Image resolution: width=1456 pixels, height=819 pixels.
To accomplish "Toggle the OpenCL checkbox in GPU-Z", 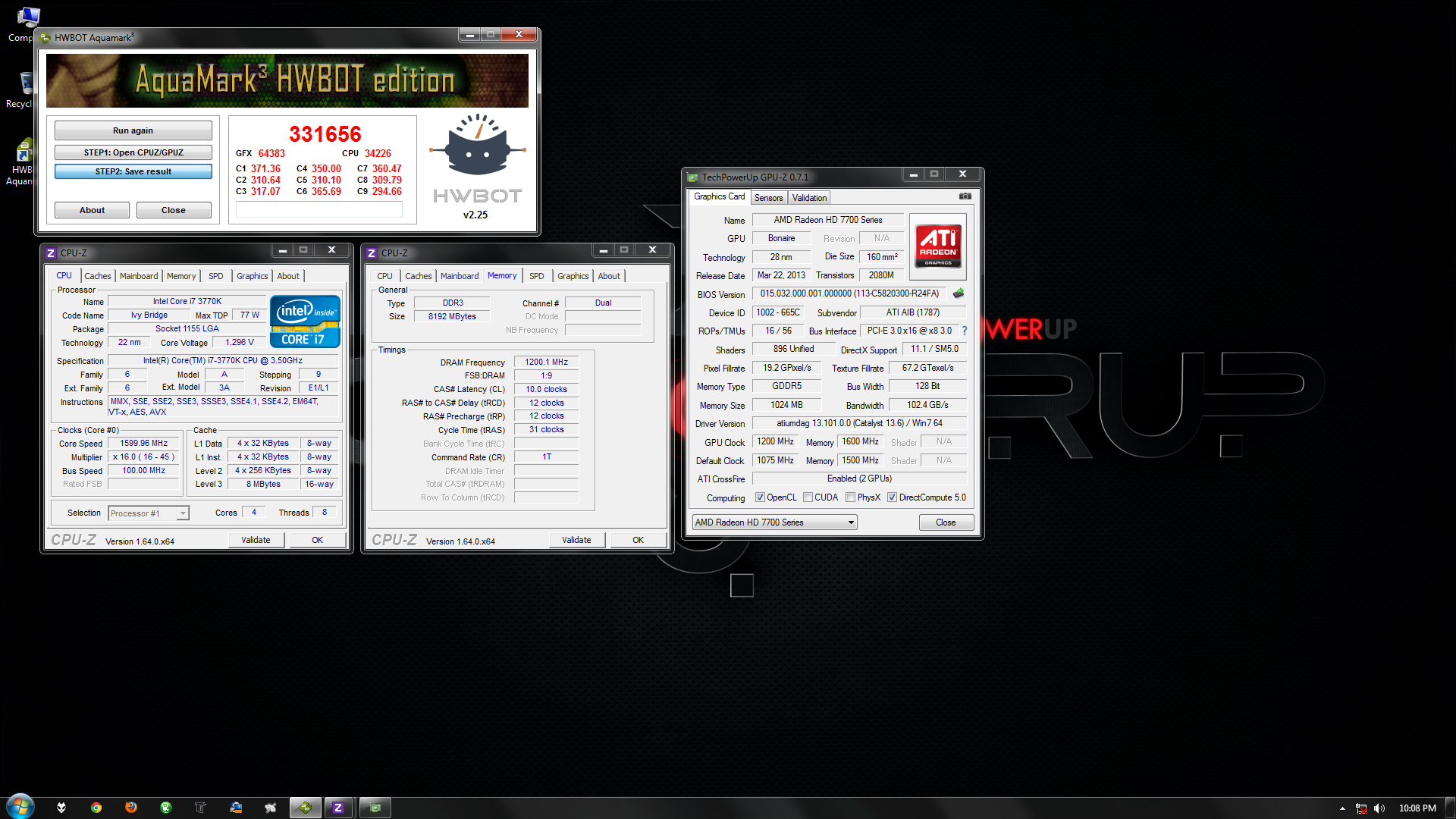I will pos(760,497).
